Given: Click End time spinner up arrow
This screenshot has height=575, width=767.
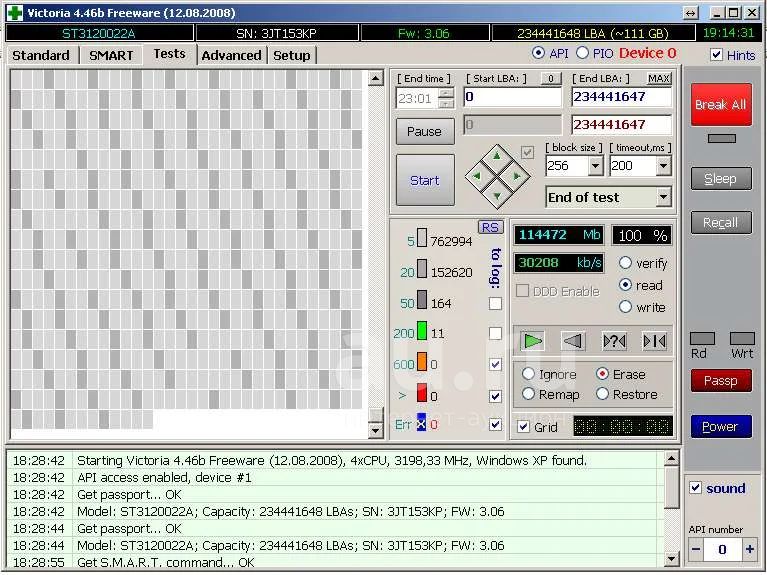Looking at the screenshot, I should pos(446,93).
